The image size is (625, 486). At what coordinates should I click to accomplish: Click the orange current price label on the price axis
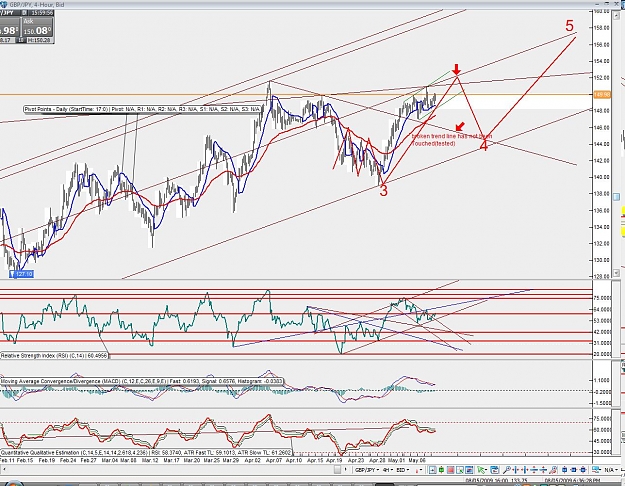coord(601,94)
